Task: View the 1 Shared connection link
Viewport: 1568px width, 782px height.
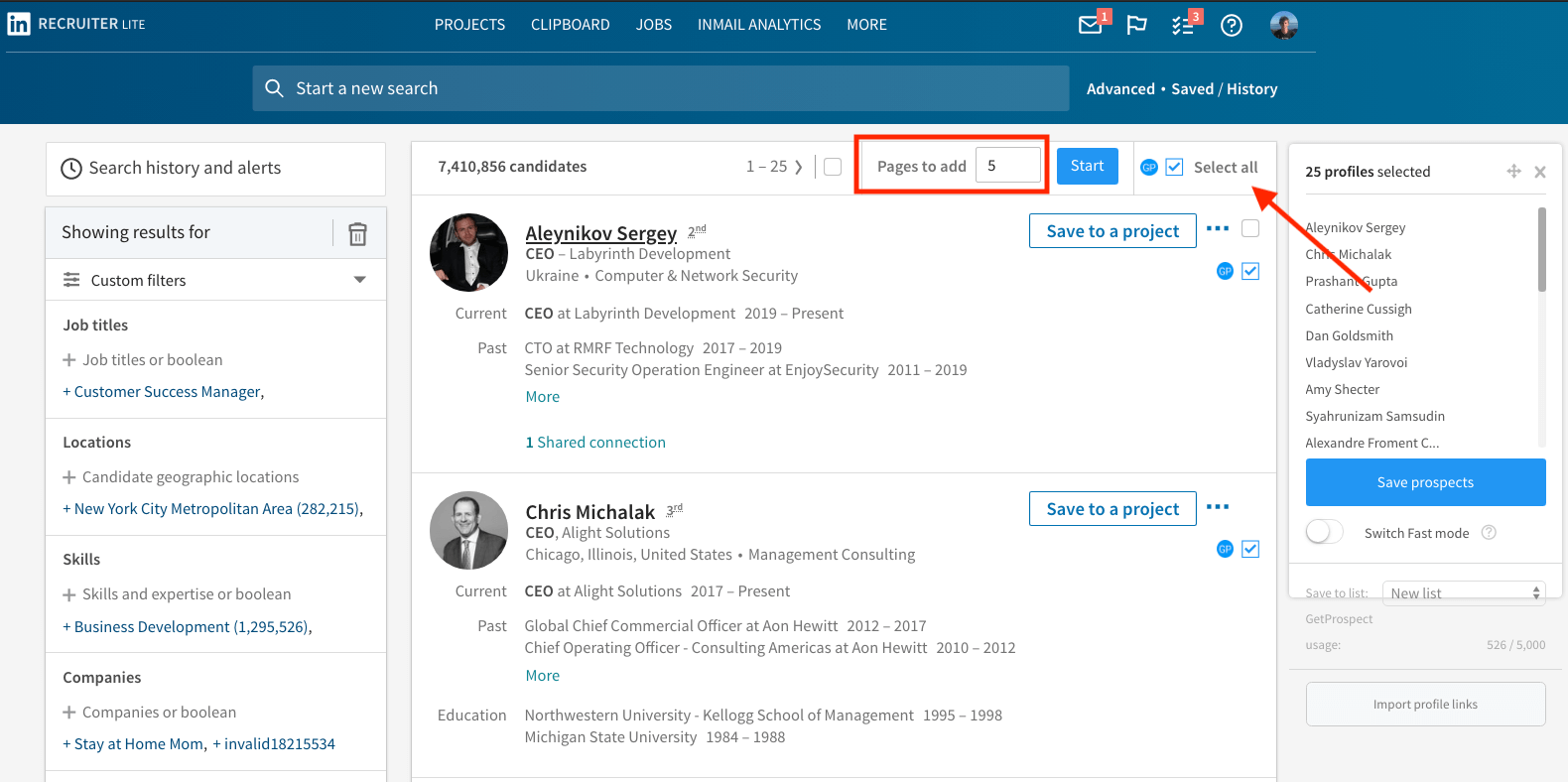Action: point(595,443)
